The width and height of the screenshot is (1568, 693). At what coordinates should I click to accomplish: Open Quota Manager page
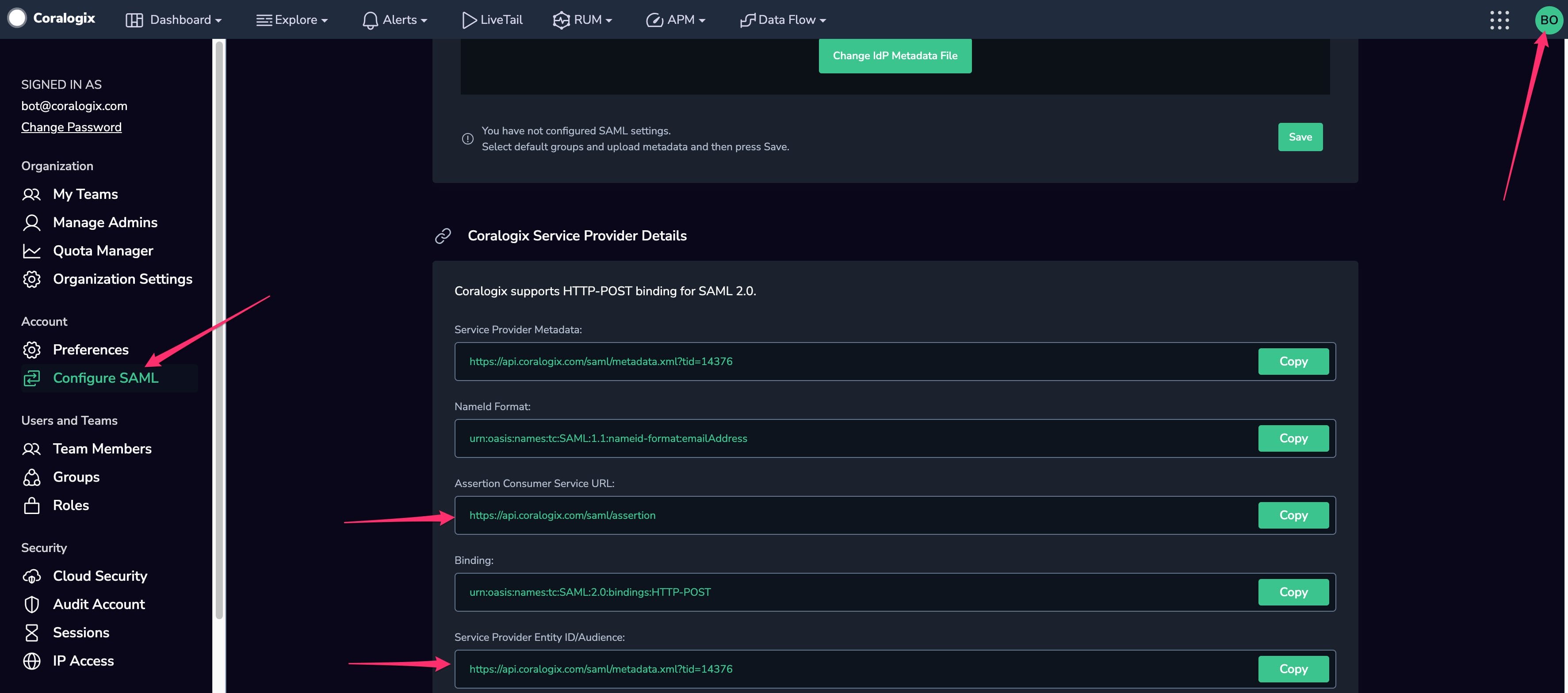coord(103,251)
